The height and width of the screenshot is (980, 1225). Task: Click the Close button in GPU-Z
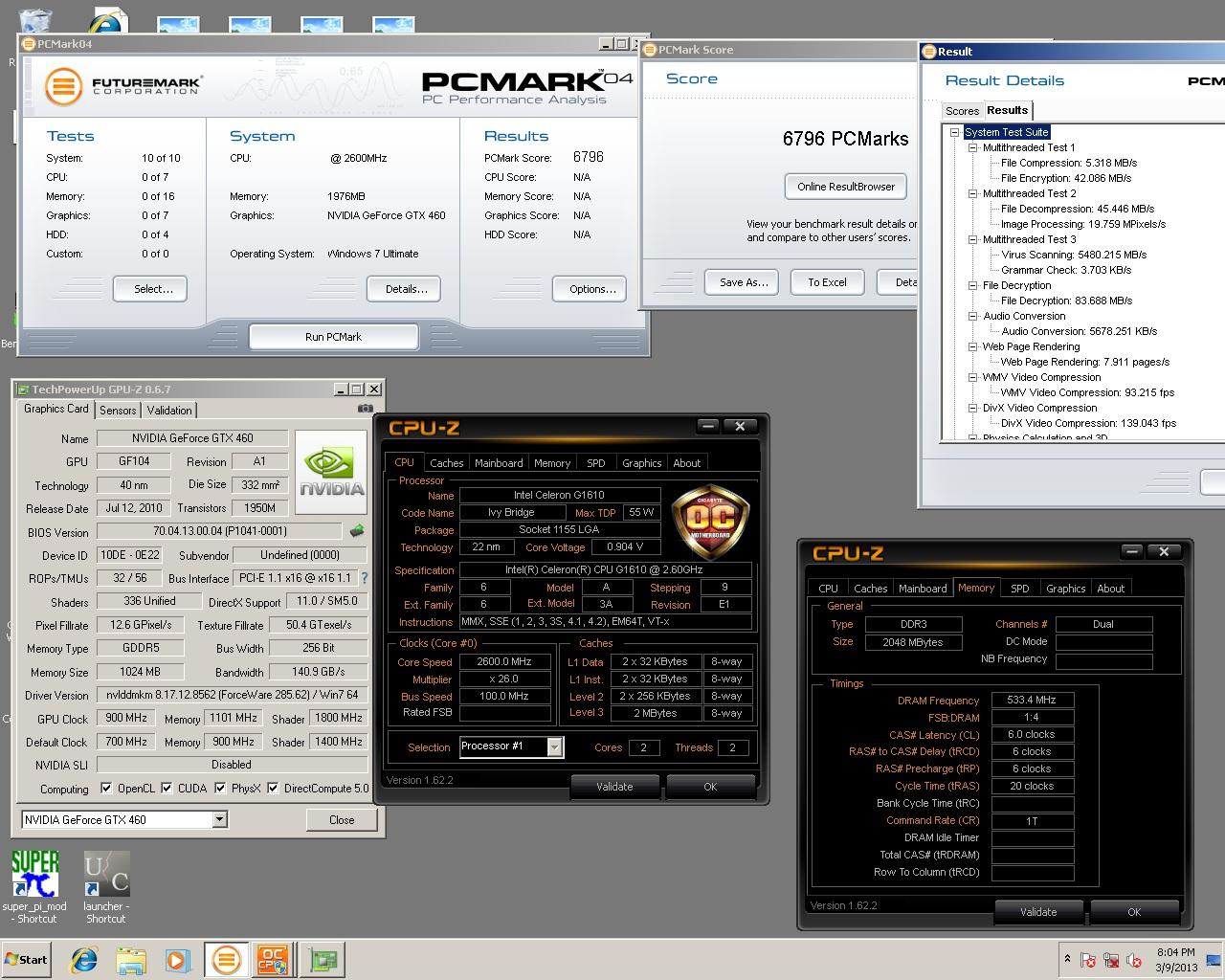tap(342, 820)
